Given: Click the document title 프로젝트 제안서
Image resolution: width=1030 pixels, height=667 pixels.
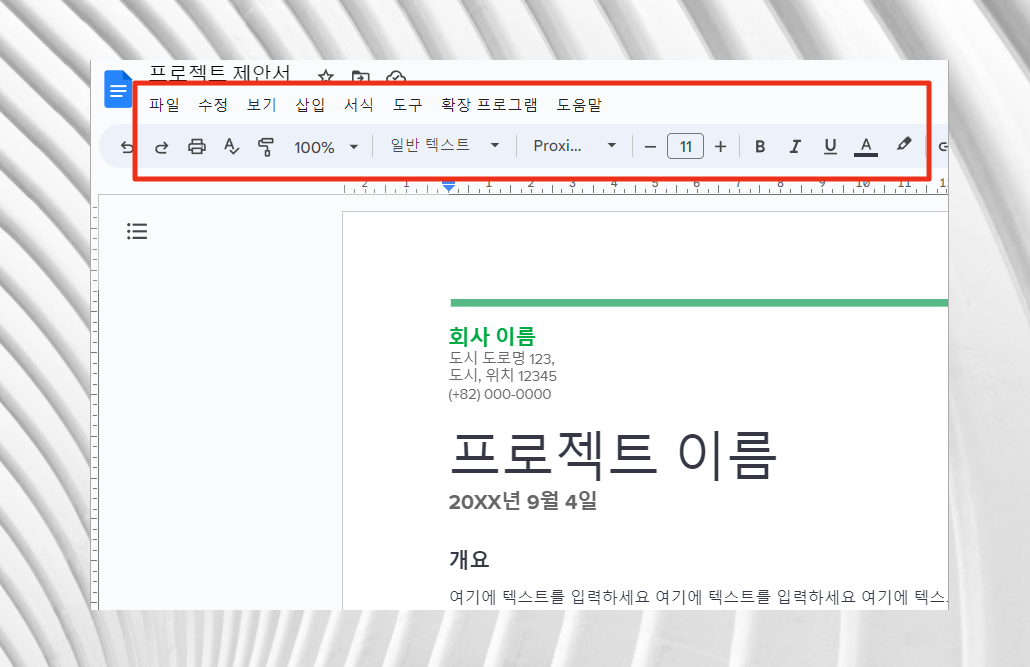Looking at the screenshot, I should (219, 72).
